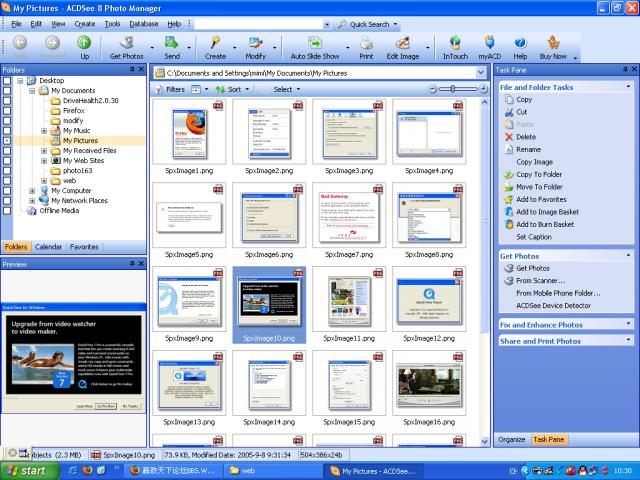Tick the checkbox beside Offline Media
Image resolution: width=640 pixels, height=480 pixels.
pyautogui.click(x=7, y=211)
